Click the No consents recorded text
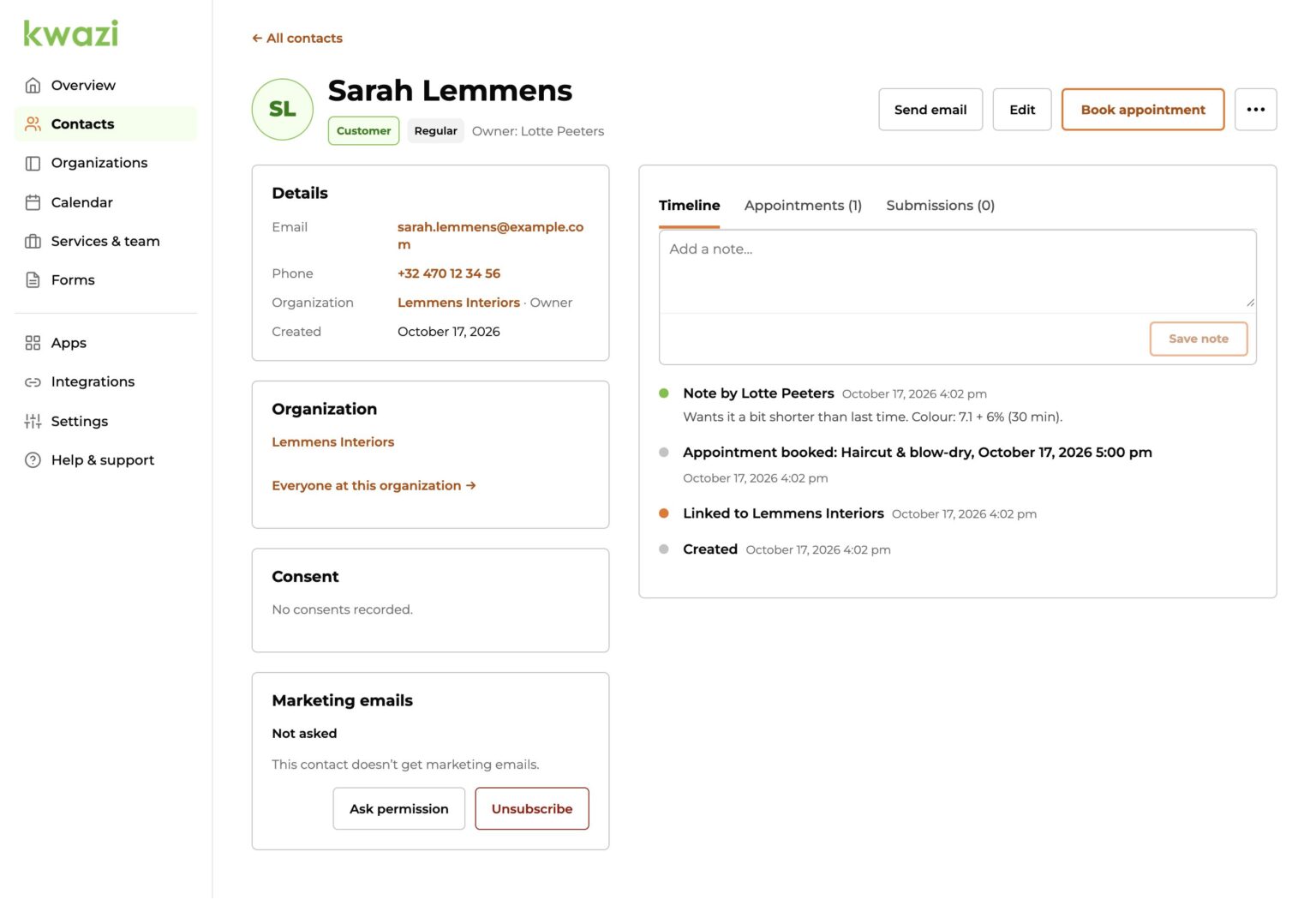 click(x=342, y=609)
